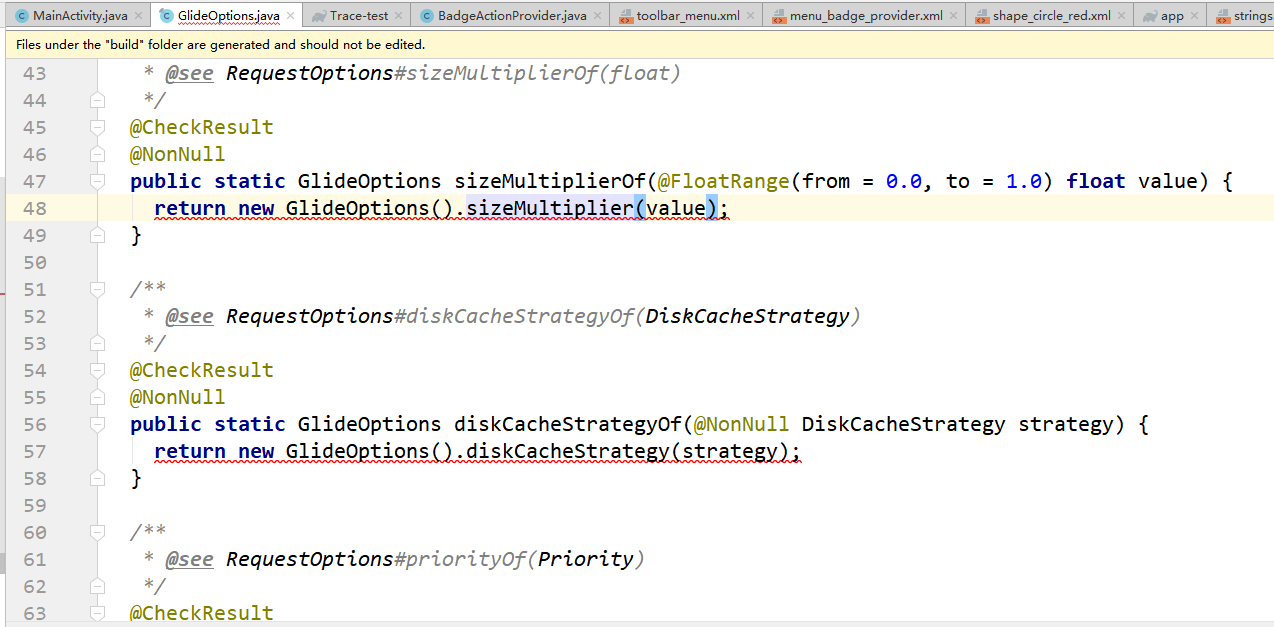Click sizeMultiplier call on line 48
The image size is (1274, 627).
pos(550,208)
